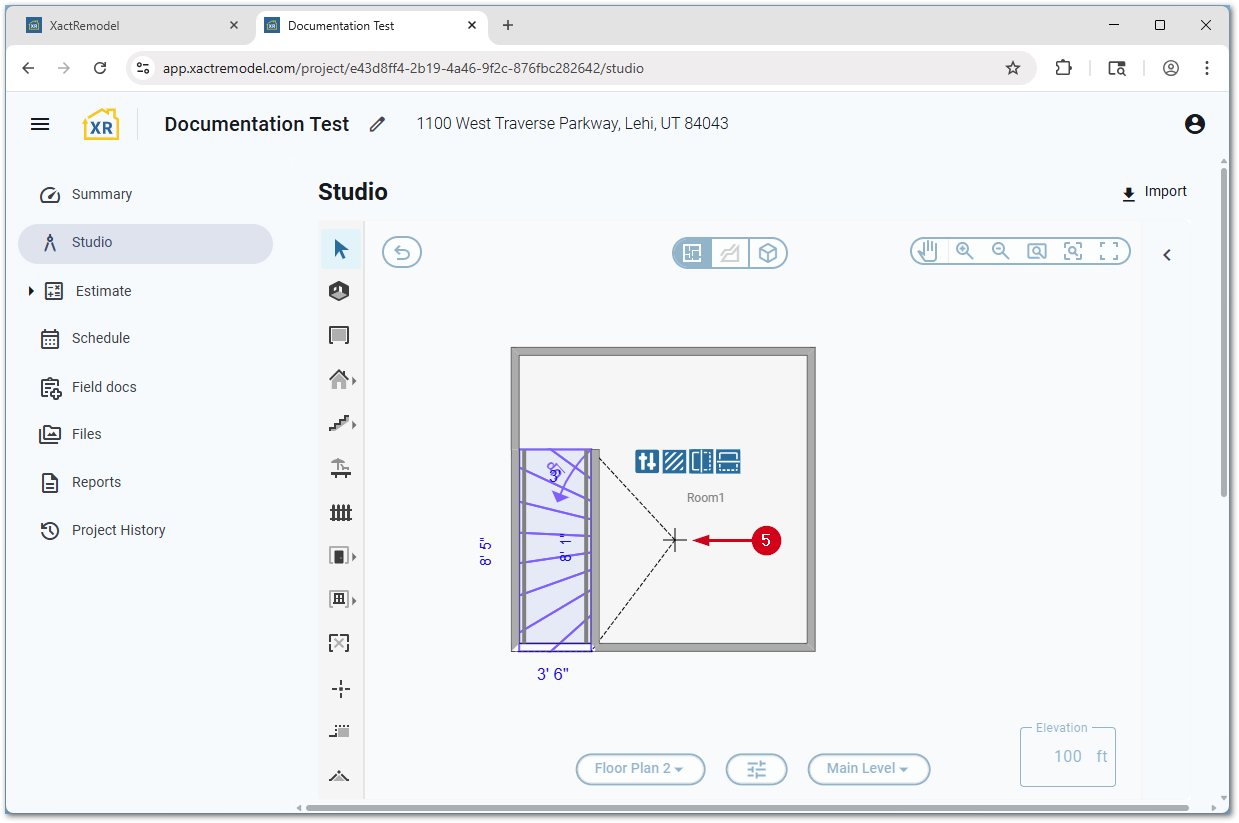Toggle the elevation roof view button
The image size is (1239, 823).
(x=730, y=253)
